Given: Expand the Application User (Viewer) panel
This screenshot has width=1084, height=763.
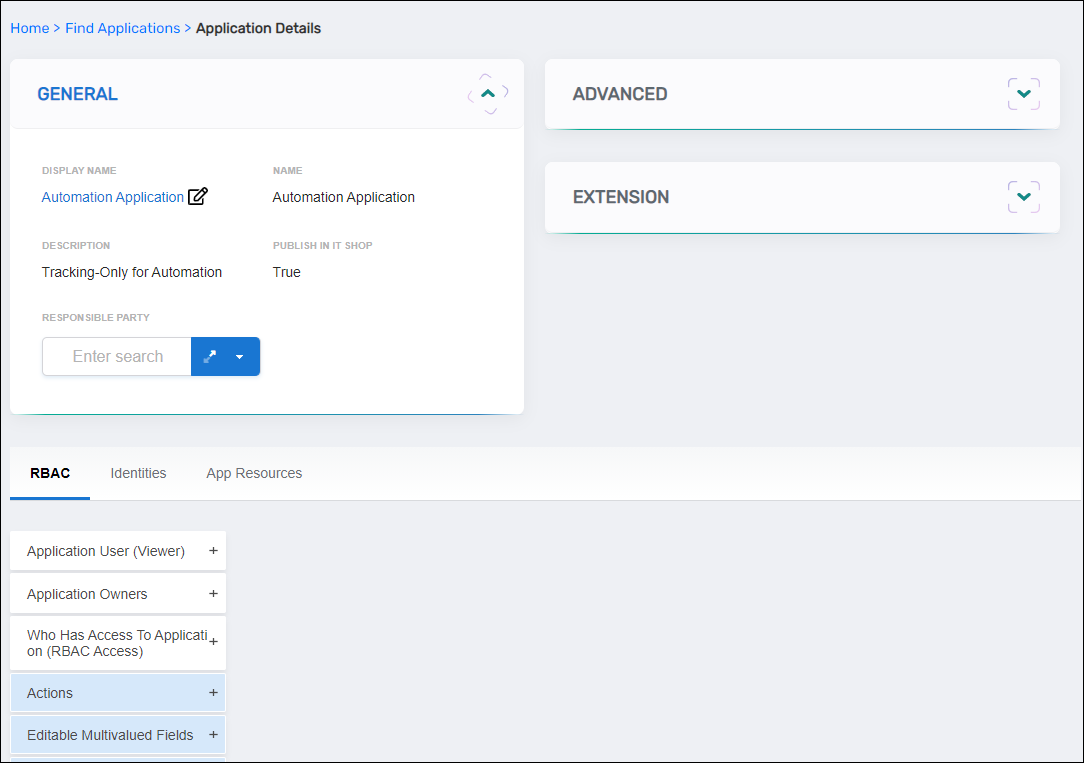Looking at the screenshot, I should pos(212,550).
